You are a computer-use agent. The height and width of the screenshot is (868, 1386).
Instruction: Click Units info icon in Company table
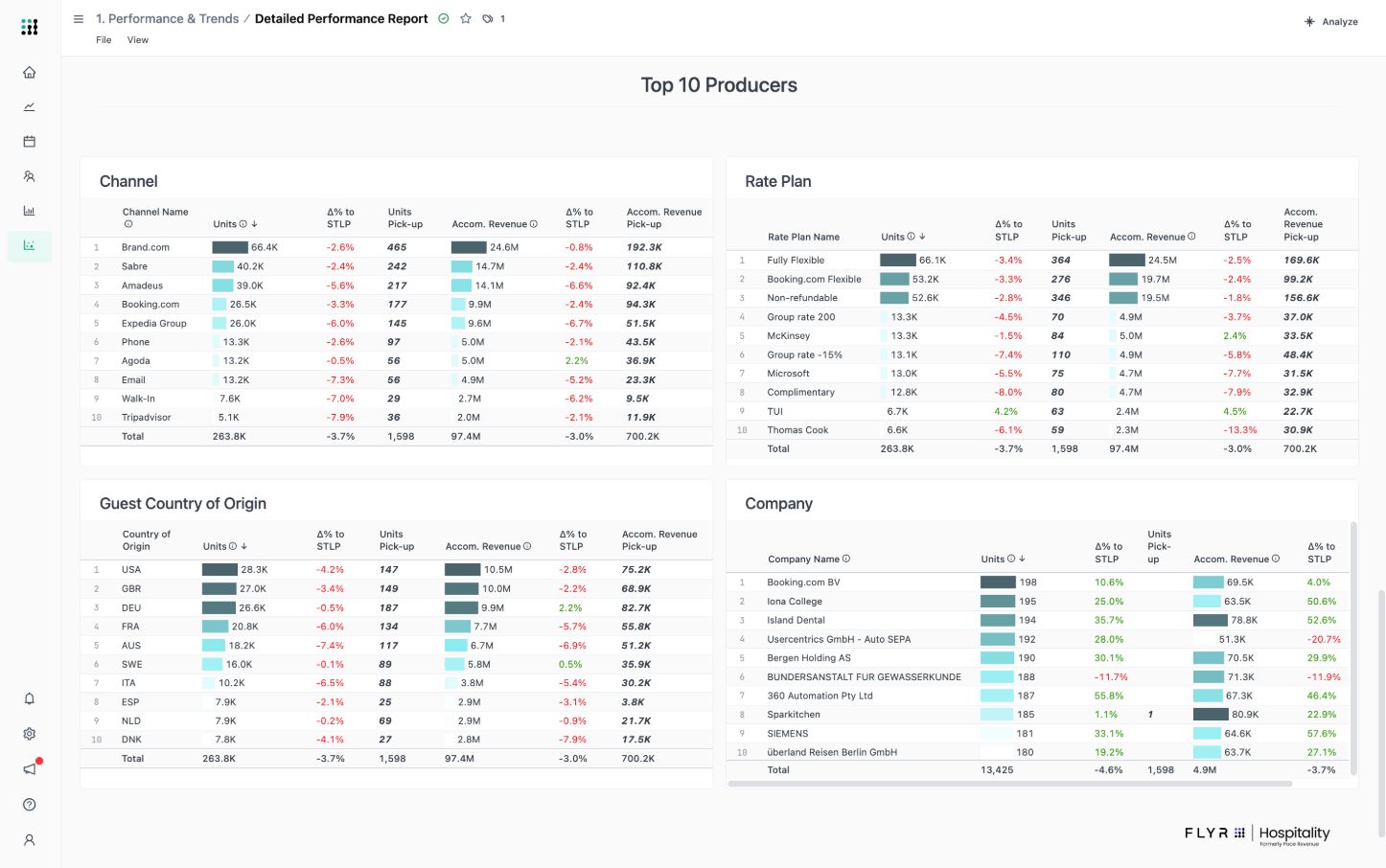tap(1011, 560)
